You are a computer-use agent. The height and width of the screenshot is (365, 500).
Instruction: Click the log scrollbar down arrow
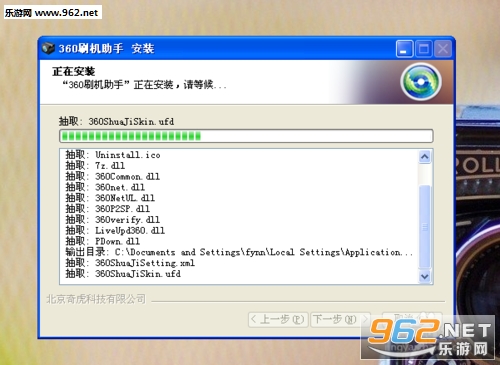[x=425, y=277]
